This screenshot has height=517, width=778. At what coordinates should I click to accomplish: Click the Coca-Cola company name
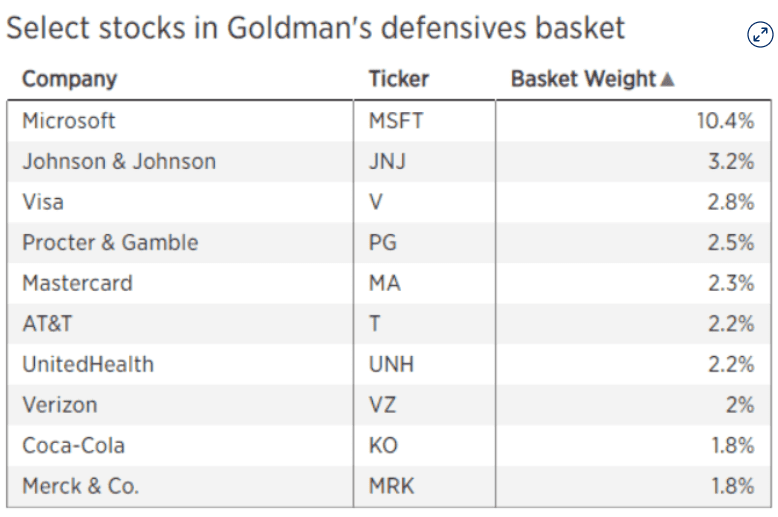pyautogui.click(x=73, y=445)
